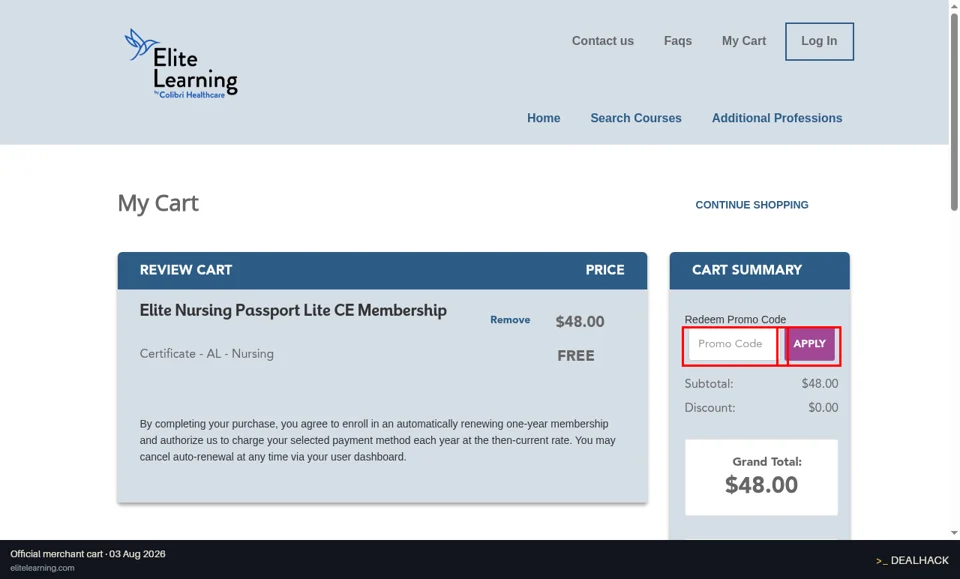Click the Elite Learning hummingbird logo
This screenshot has width=960, height=579.
[x=181, y=63]
